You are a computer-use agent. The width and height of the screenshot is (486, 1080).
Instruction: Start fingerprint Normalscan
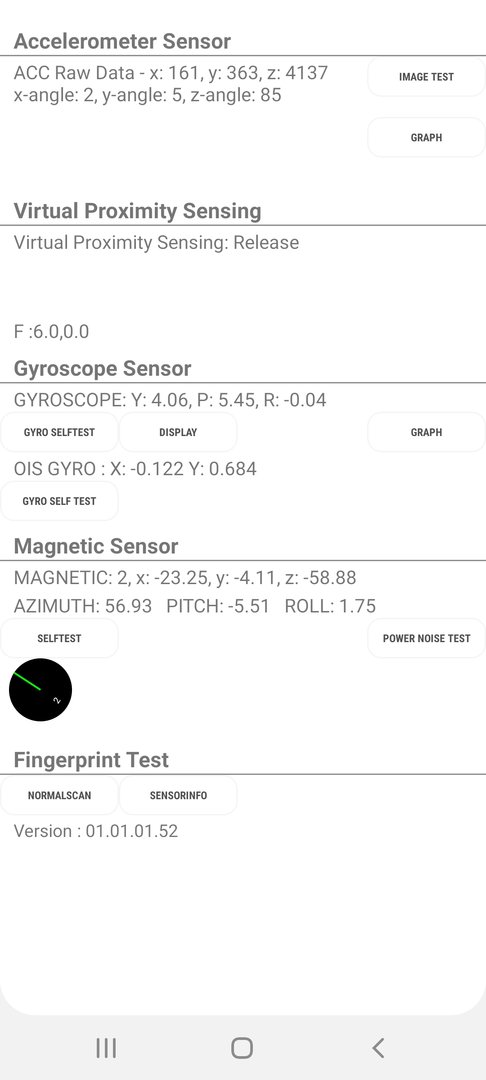click(x=59, y=796)
